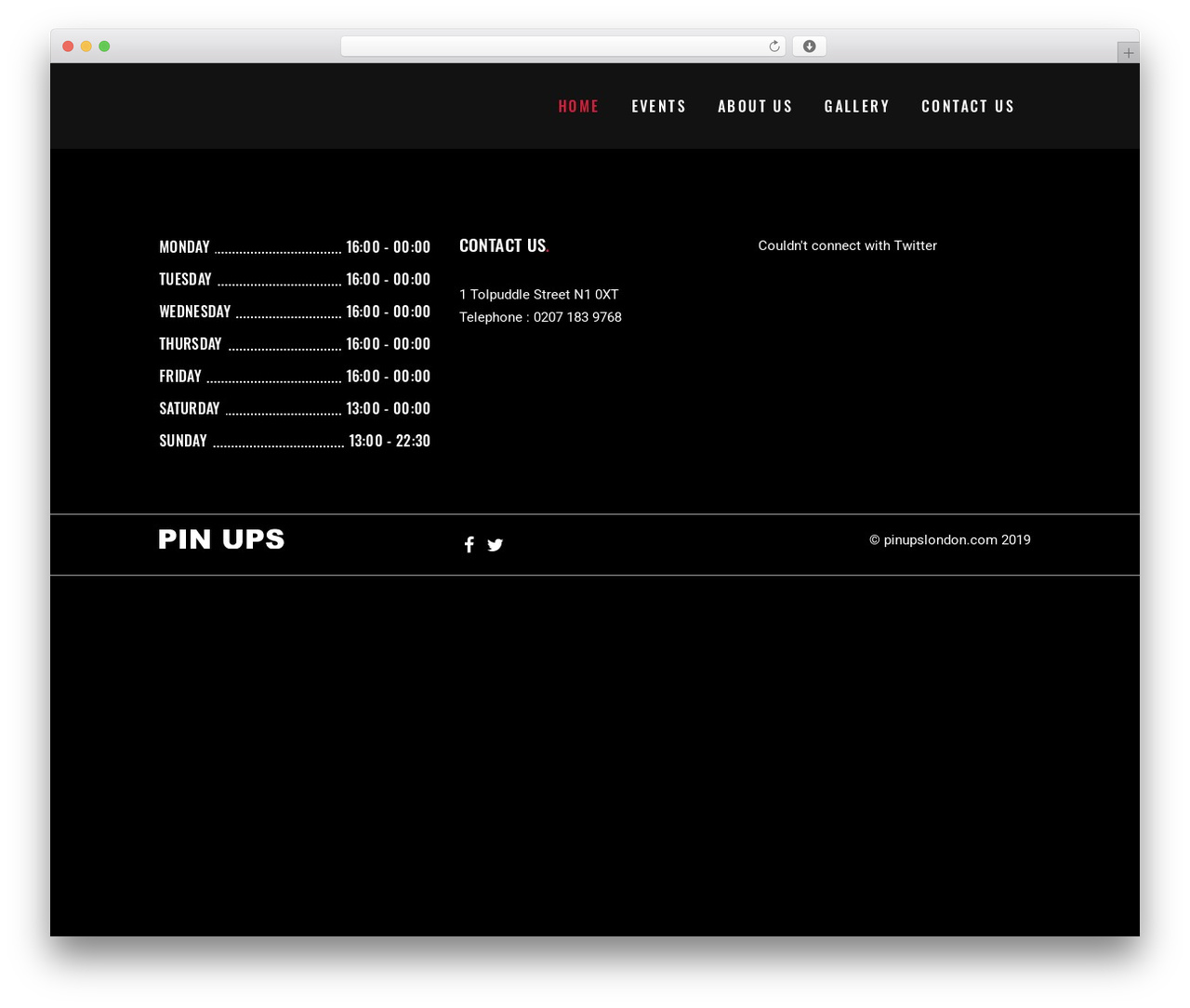This screenshot has width=1190, height=1008.
Task: Click the Saturday opening hours row
Action: pos(295,408)
